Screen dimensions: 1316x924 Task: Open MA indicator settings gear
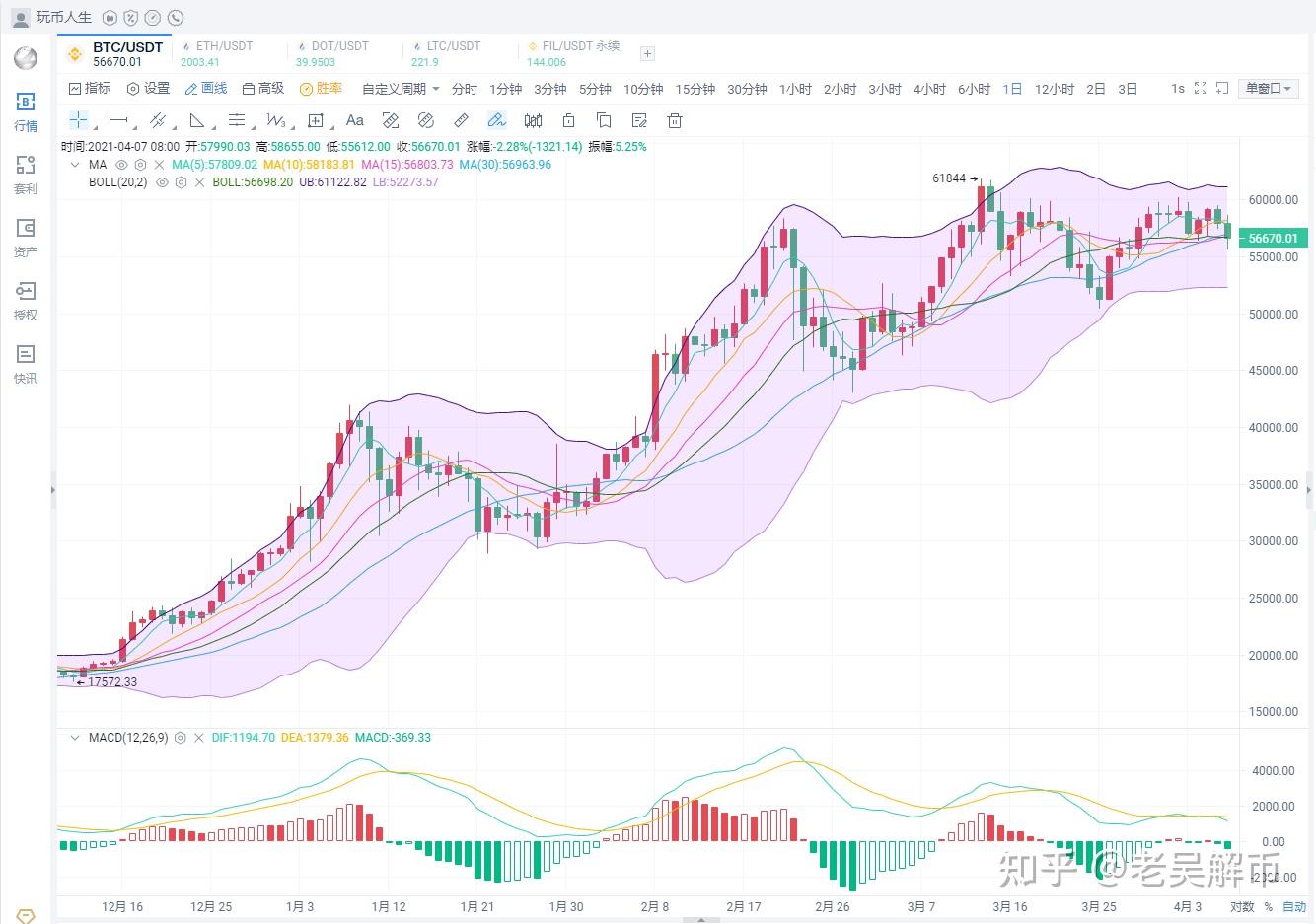(x=141, y=165)
